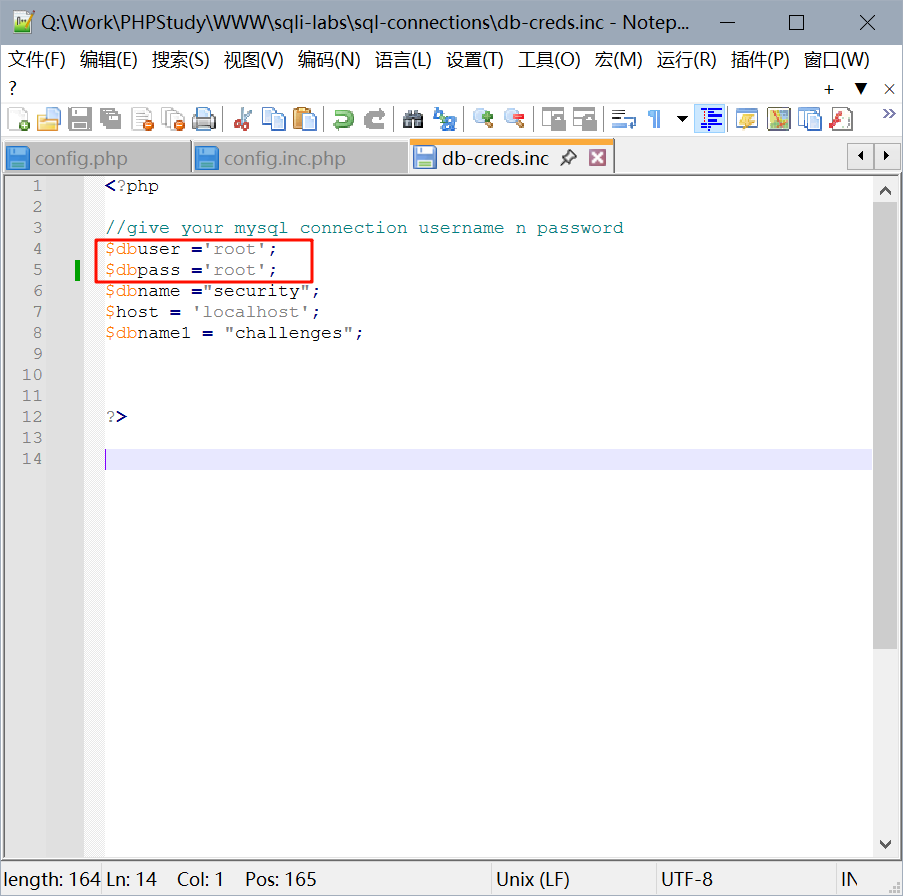
Task: Click the Print toolbar icon
Action: point(204,120)
